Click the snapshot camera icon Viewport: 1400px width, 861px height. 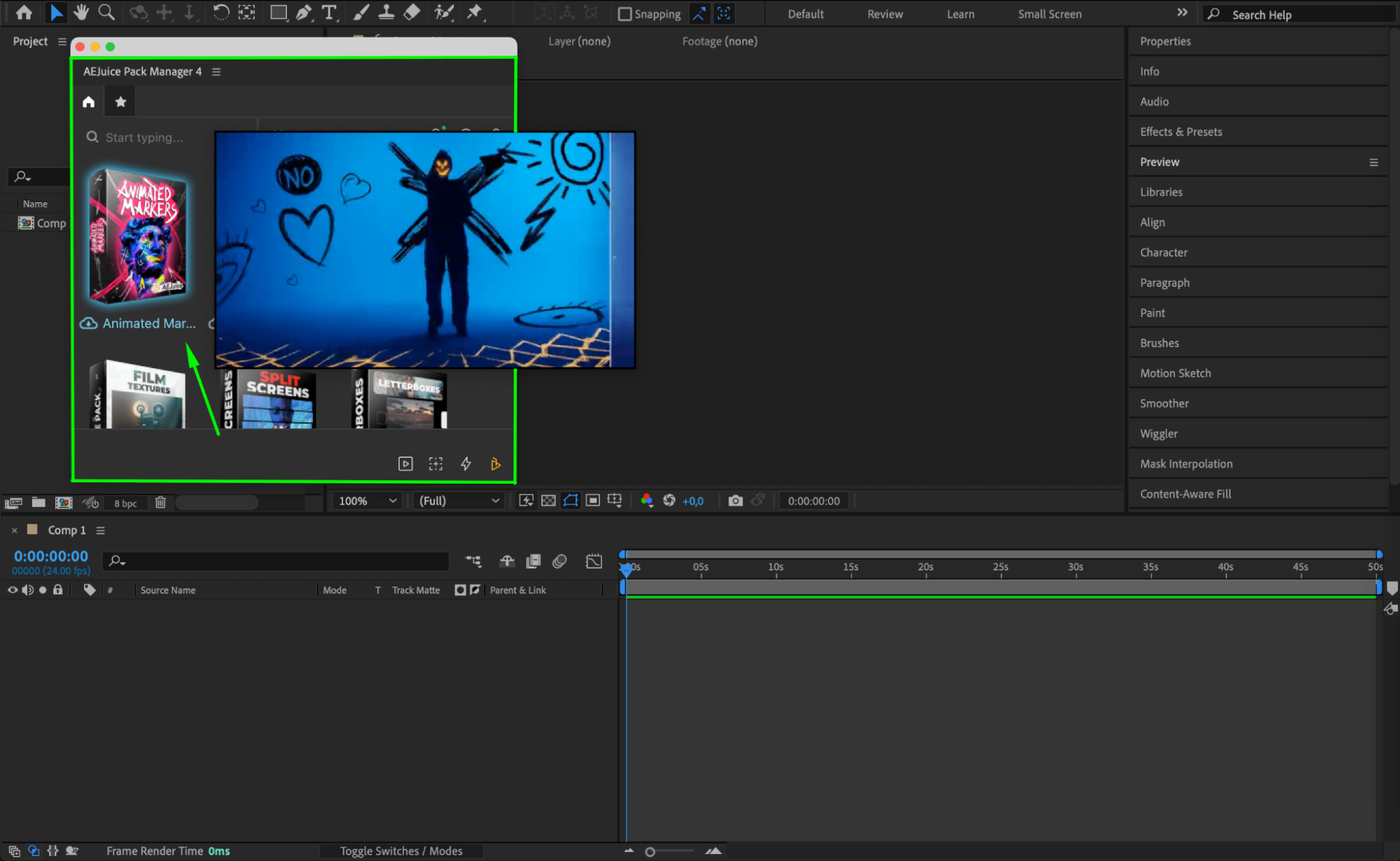(735, 500)
